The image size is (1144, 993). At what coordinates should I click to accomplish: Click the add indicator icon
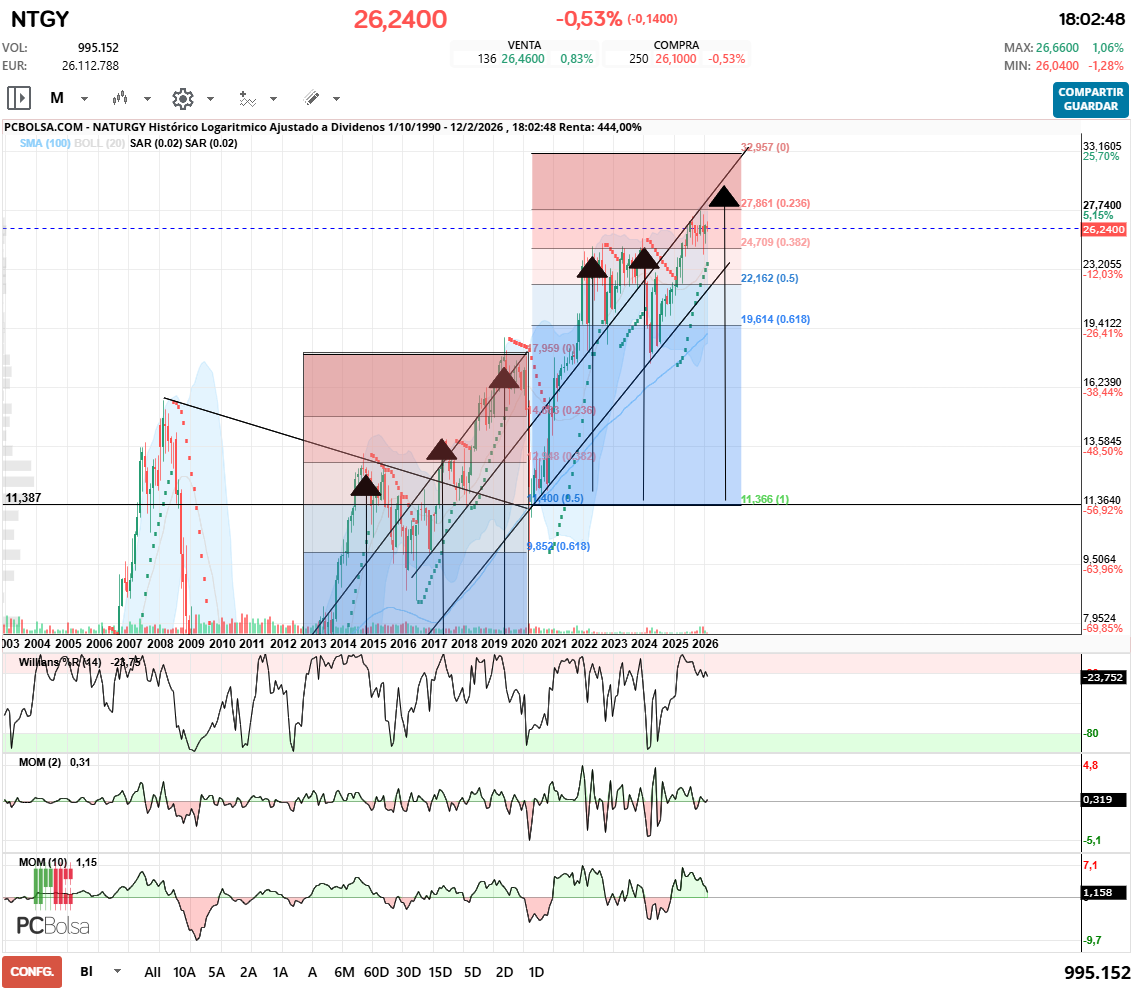click(247, 98)
